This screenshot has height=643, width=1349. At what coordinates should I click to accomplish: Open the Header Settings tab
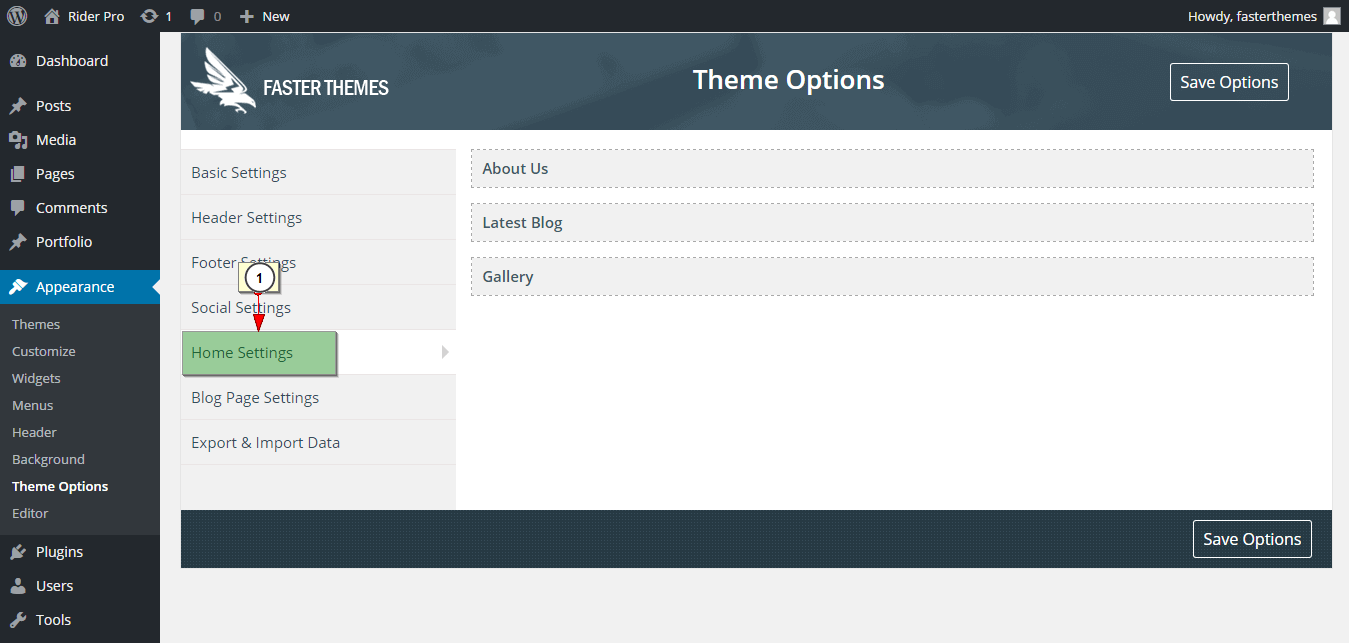tap(318, 217)
